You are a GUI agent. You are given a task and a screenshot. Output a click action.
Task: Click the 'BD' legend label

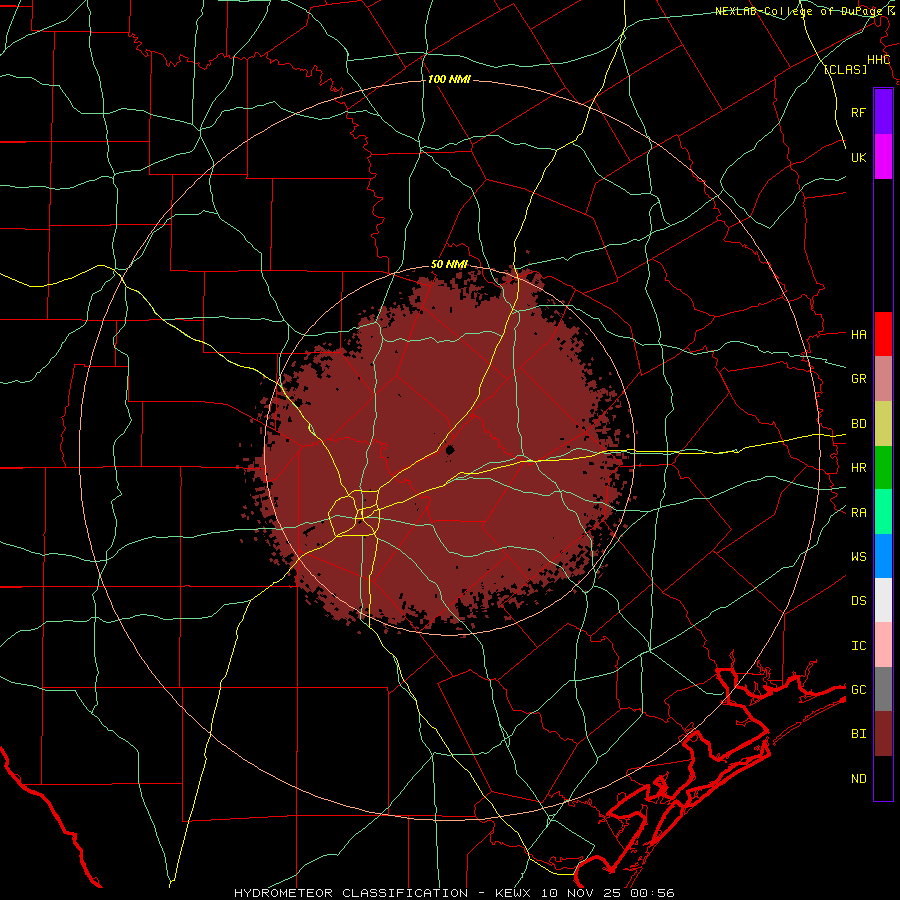[858, 424]
